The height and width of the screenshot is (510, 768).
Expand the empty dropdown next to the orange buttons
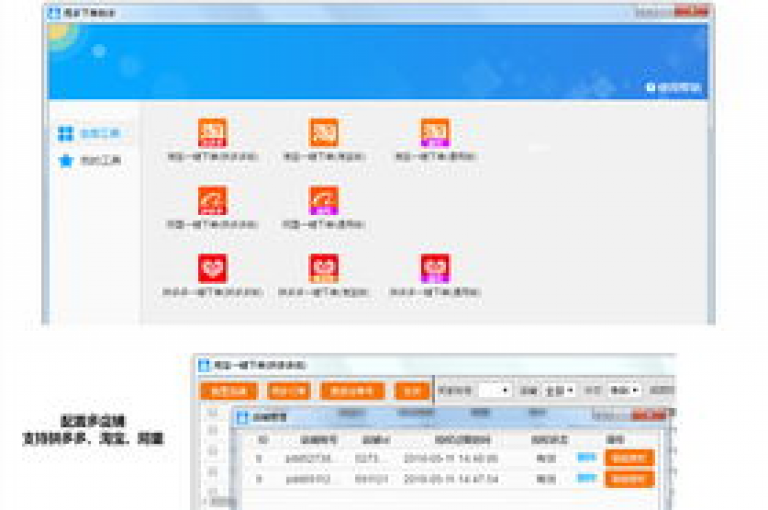pyautogui.click(x=494, y=390)
